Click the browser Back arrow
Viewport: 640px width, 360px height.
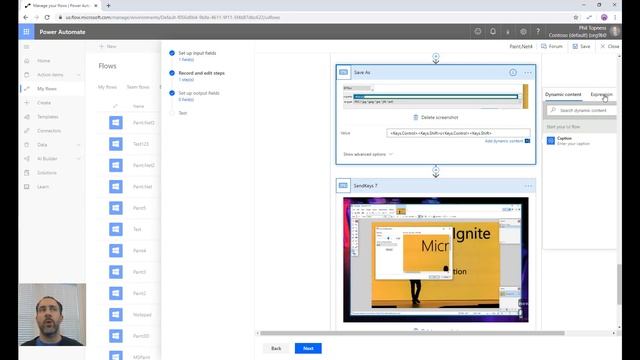point(26,18)
